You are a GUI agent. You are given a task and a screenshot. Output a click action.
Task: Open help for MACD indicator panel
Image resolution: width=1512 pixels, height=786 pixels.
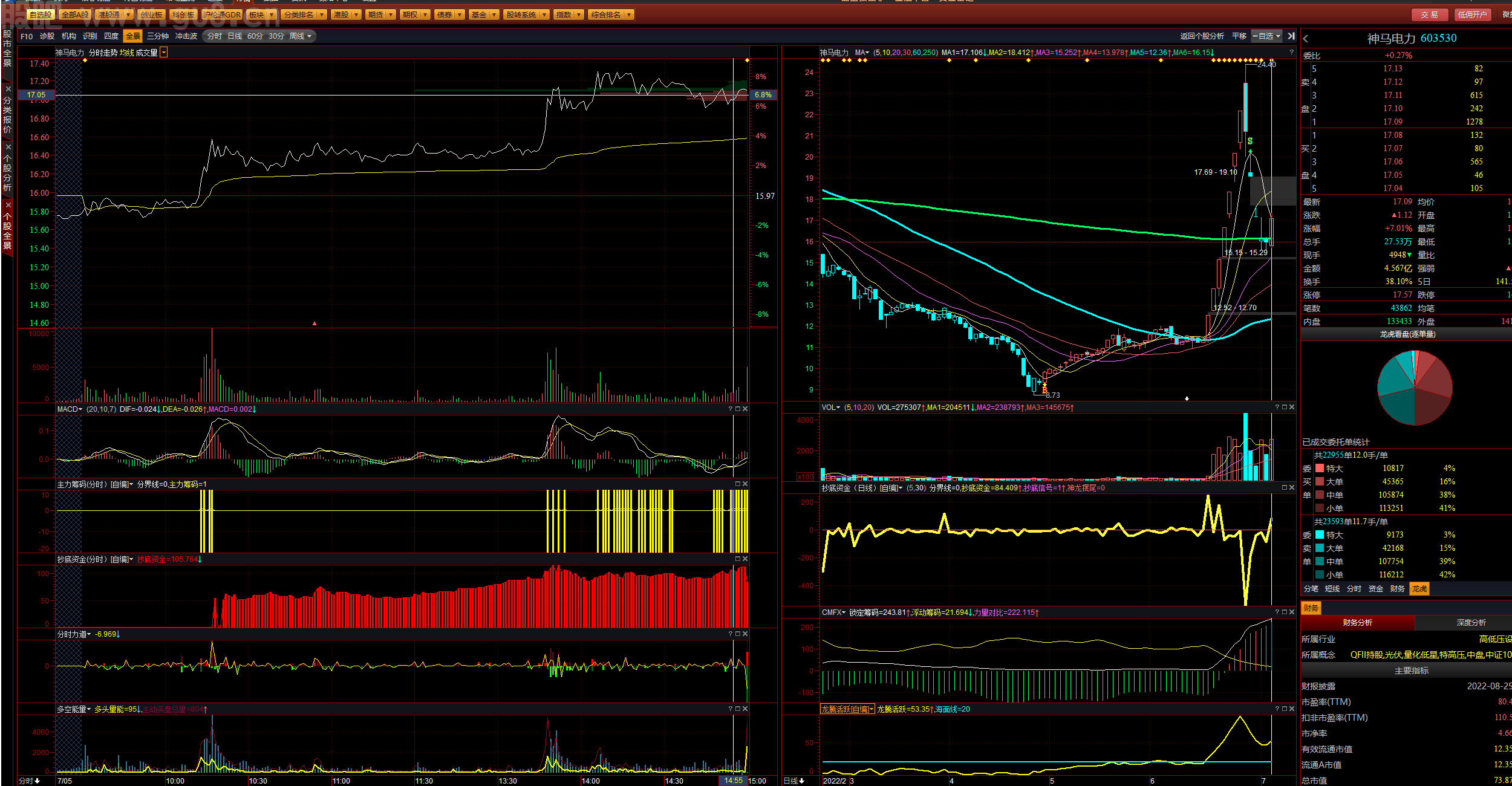pos(731,409)
